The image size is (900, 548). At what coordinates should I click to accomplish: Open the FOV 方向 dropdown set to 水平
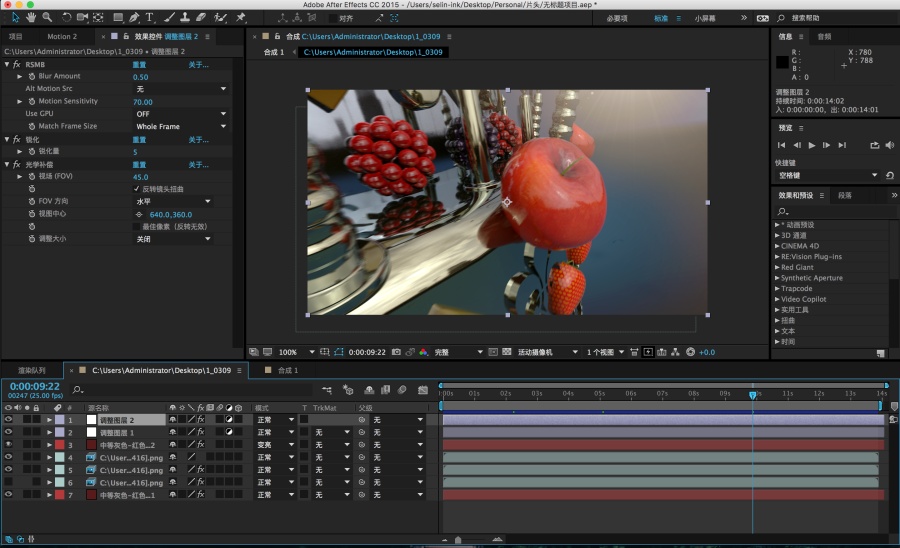click(x=173, y=201)
